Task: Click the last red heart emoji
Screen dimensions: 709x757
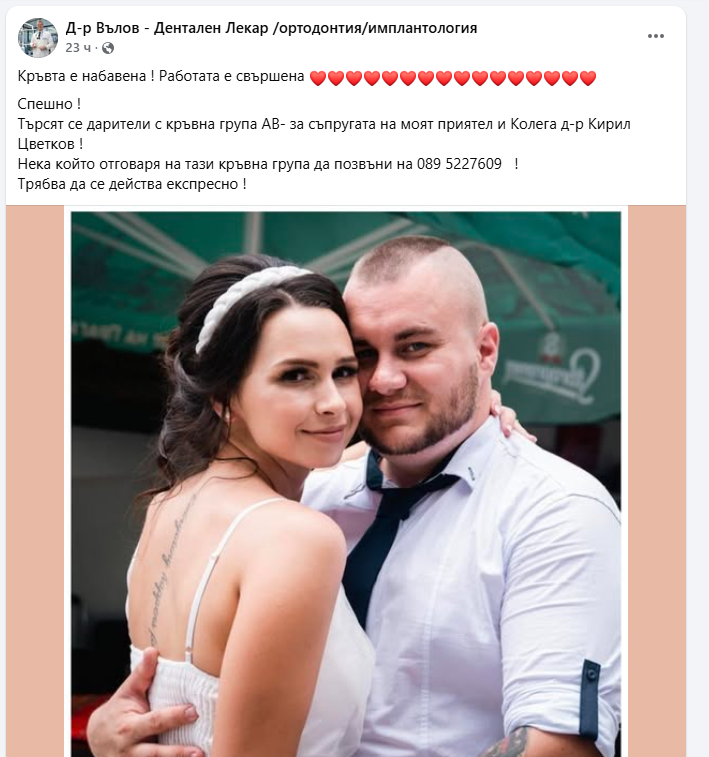Action: pos(588,78)
